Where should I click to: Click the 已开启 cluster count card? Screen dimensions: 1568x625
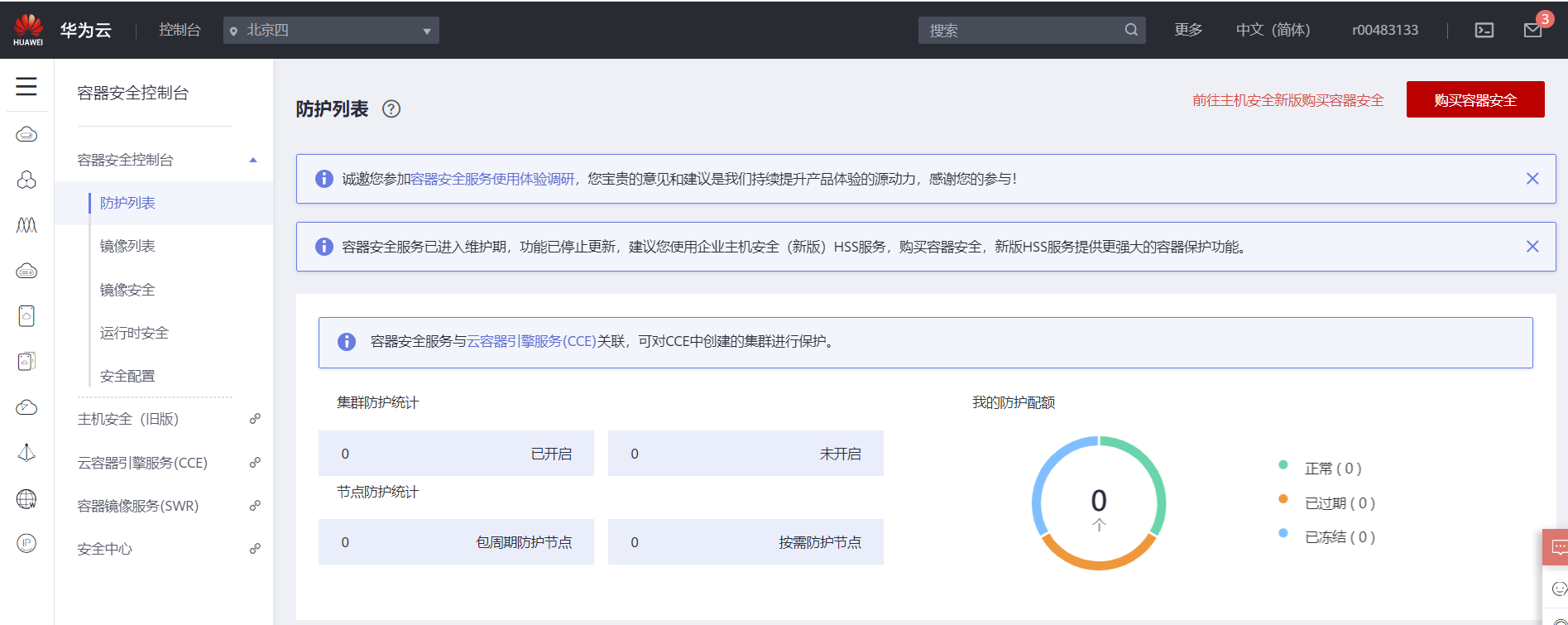point(456,454)
